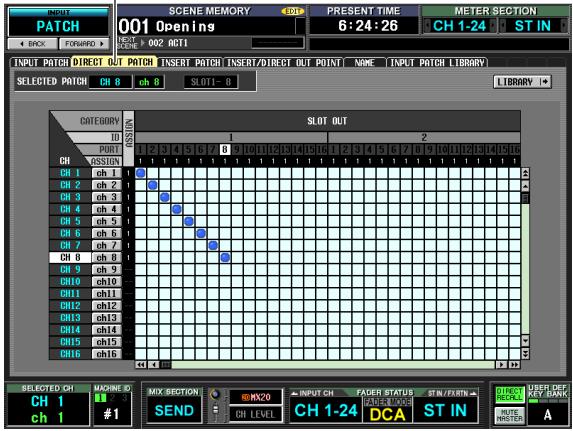This screenshot has width=573, height=431.
Task: Select machine ID 1 indicator
Action: point(100,398)
